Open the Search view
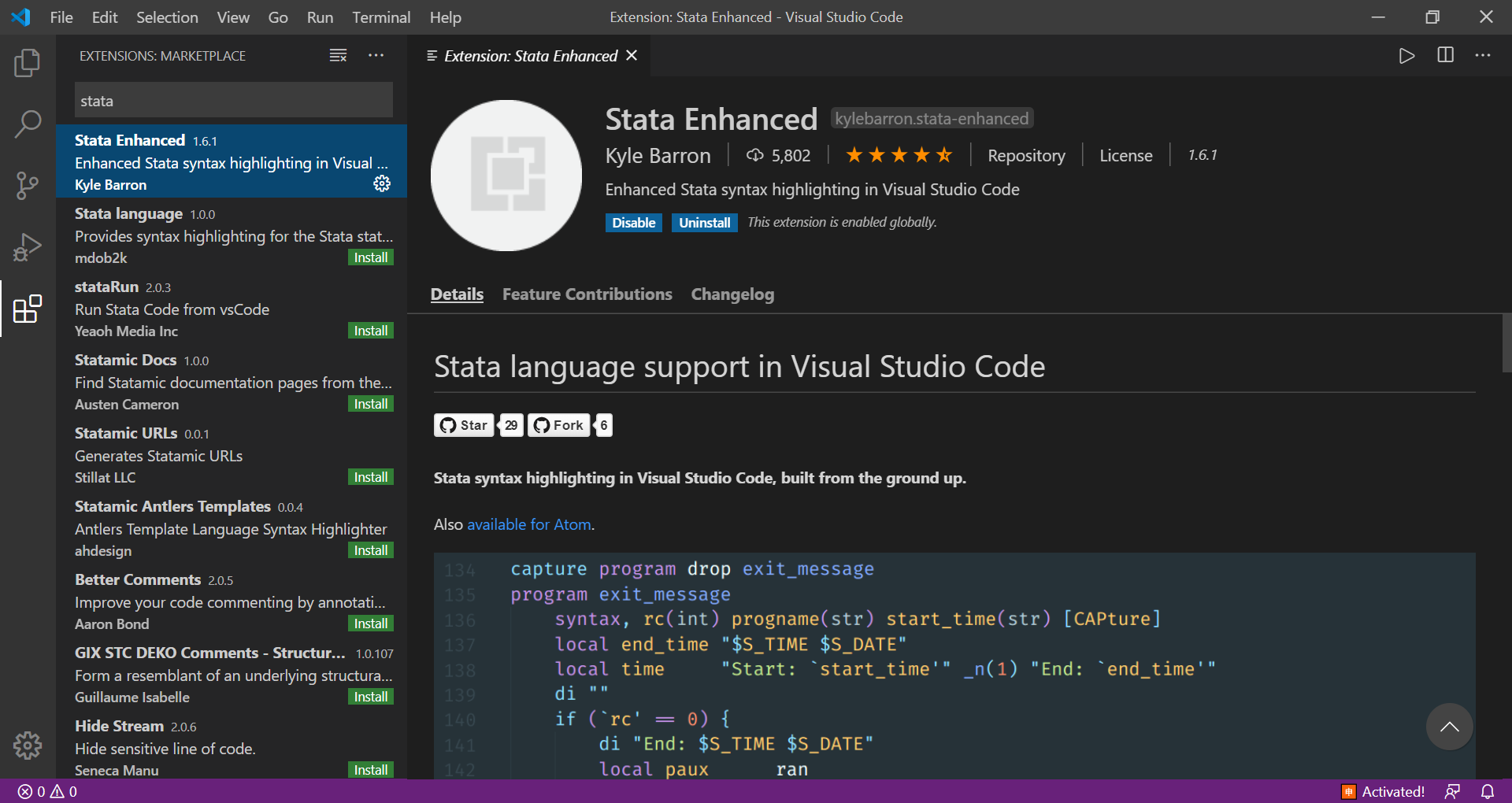This screenshot has height=803, width=1512. click(28, 124)
